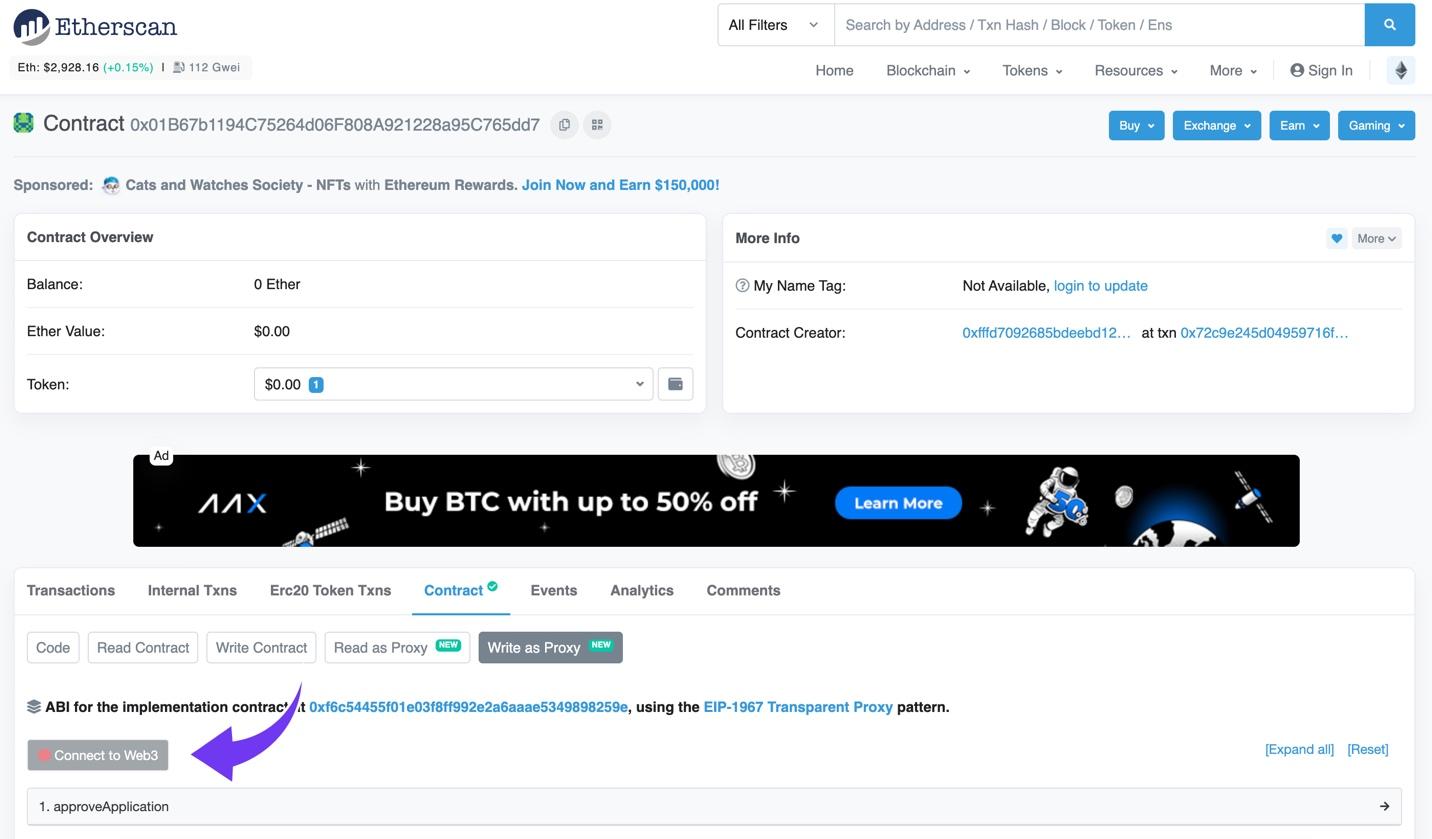Click the Cats and Watches sponsor icon
1432x839 pixels.
(x=111, y=185)
